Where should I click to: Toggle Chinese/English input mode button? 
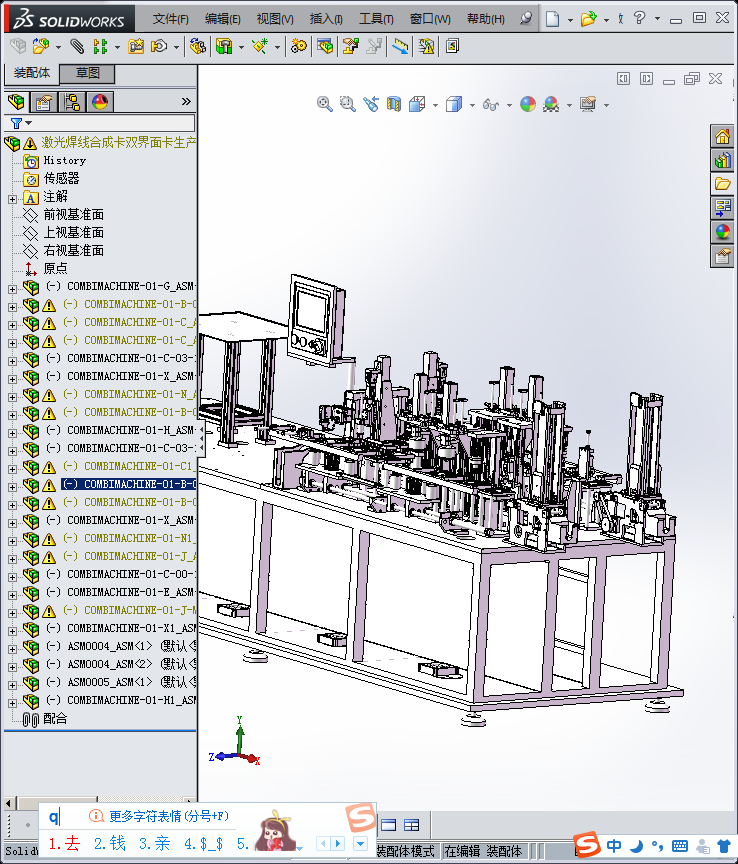614,846
